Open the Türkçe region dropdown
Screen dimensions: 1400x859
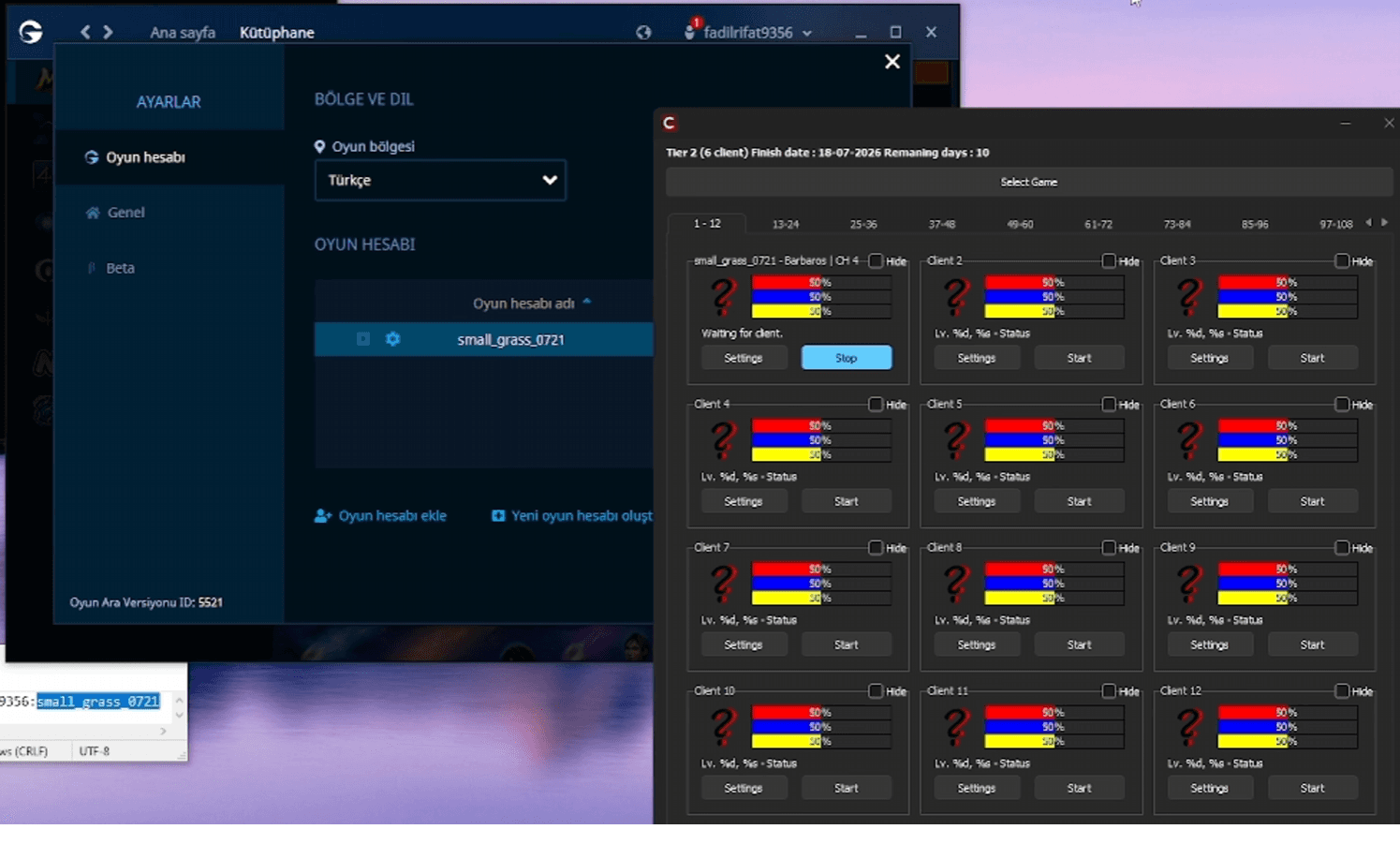440,180
